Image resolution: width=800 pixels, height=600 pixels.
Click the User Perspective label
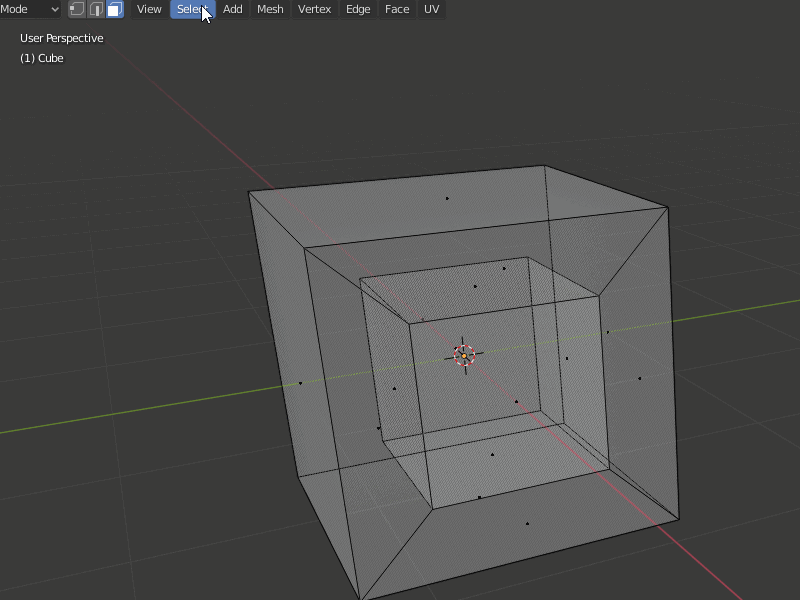[62, 37]
